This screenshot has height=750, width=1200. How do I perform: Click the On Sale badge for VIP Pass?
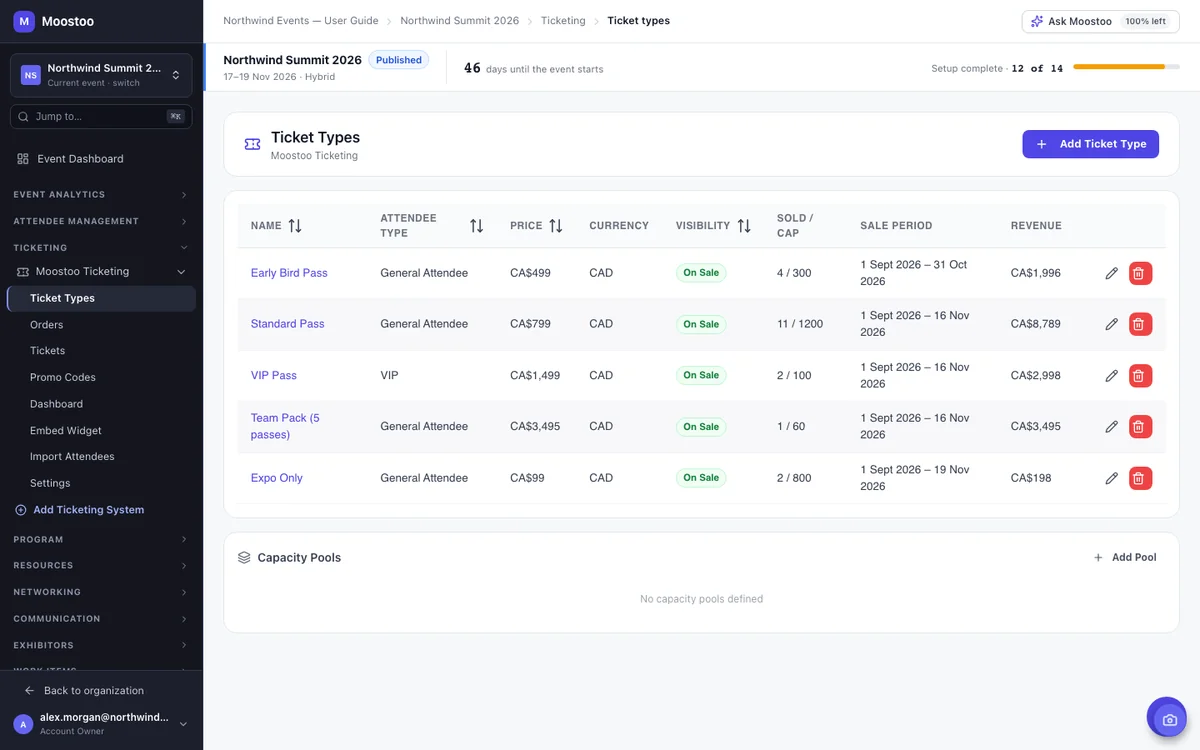pos(701,375)
